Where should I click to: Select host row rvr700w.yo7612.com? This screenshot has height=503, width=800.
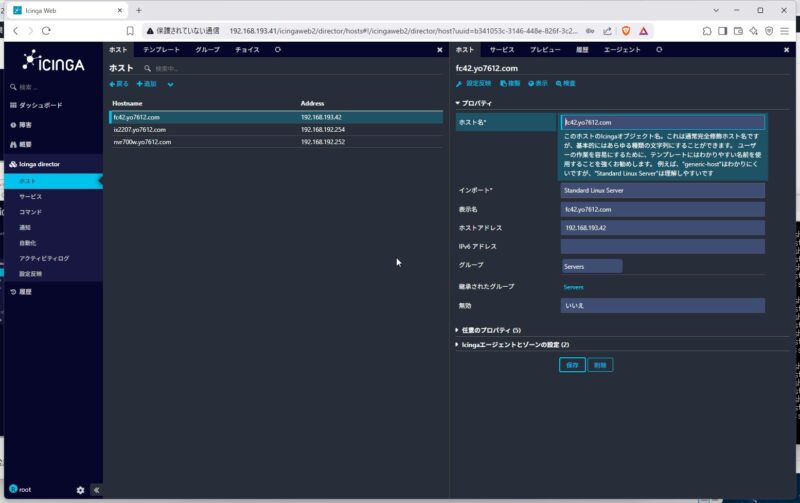pyautogui.click(x=276, y=142)
